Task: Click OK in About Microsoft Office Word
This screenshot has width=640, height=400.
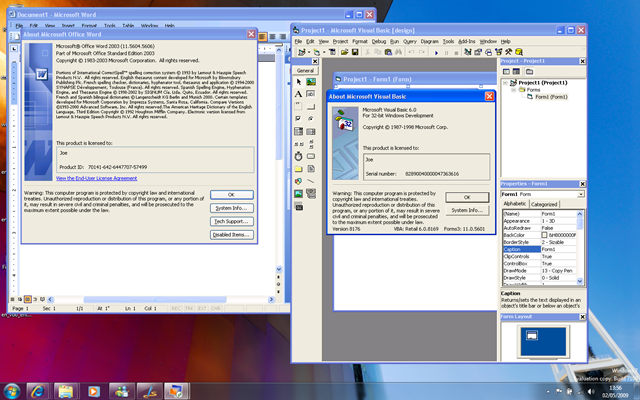Action: coord(231,195)
